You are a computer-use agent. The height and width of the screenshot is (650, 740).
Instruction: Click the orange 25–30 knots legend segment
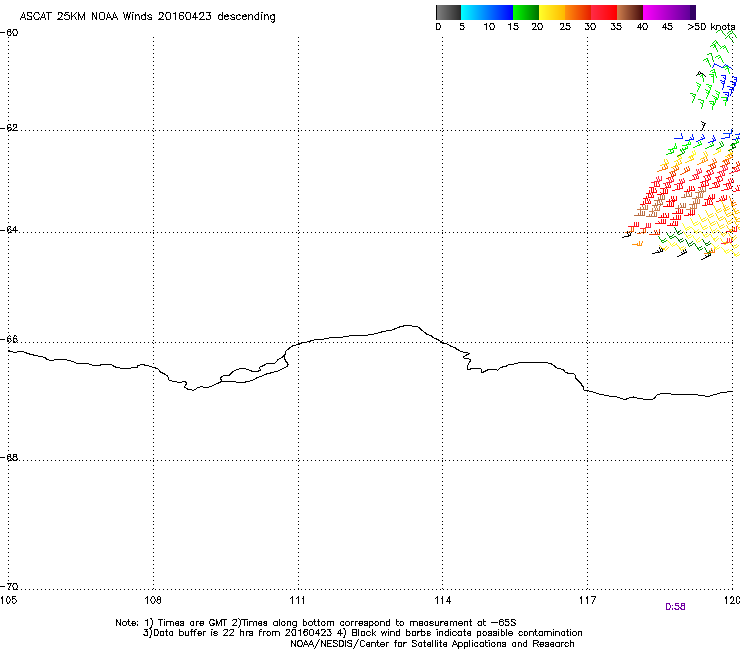[x=578, y=12]
